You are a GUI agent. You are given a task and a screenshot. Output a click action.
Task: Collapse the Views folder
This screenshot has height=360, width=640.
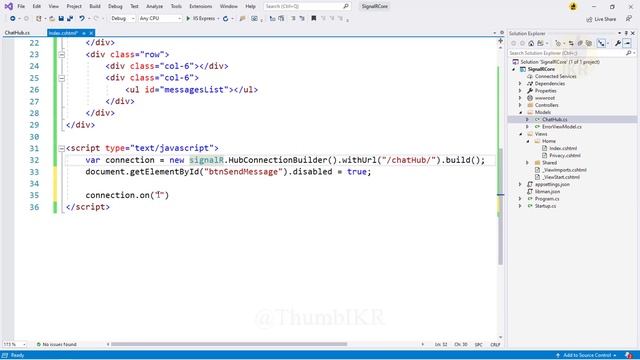pyautogui.click(x=520, y=134)
